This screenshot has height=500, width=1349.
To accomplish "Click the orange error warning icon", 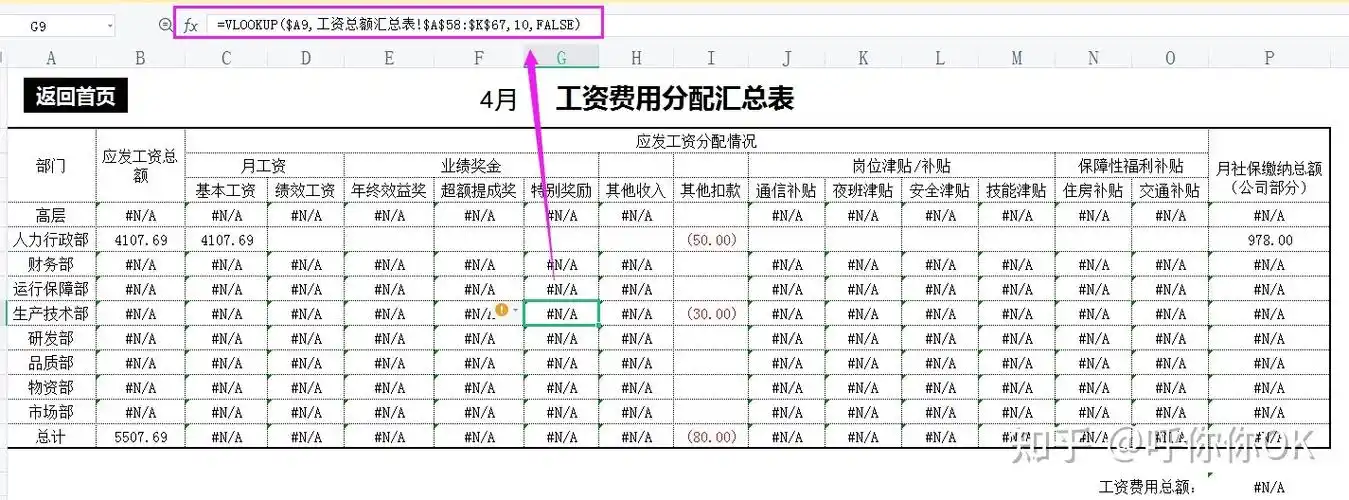I will click(502, 310).
